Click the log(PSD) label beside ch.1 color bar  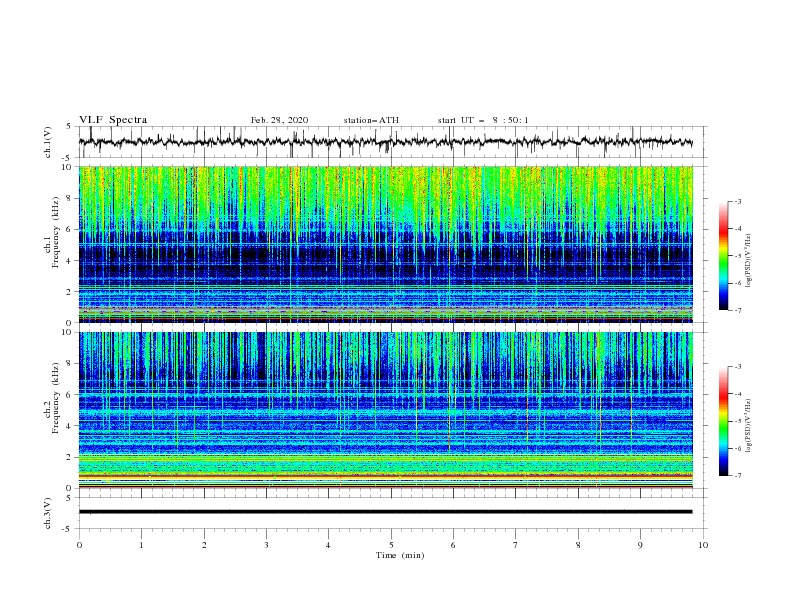749,261
